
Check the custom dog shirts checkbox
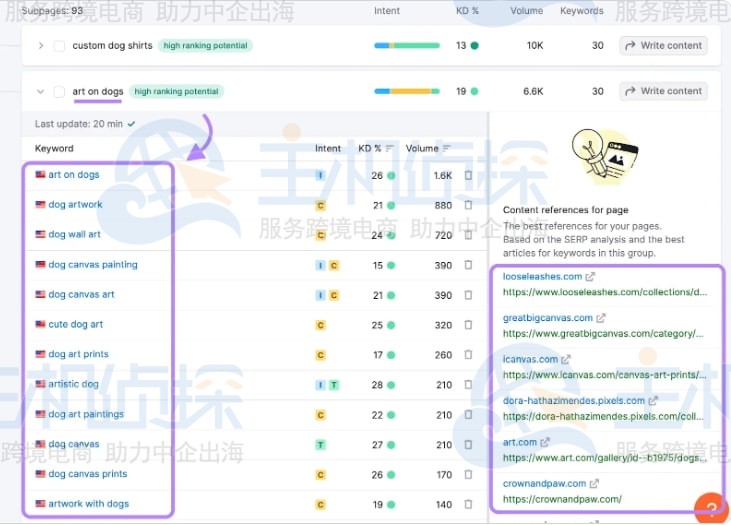[59, 46]
